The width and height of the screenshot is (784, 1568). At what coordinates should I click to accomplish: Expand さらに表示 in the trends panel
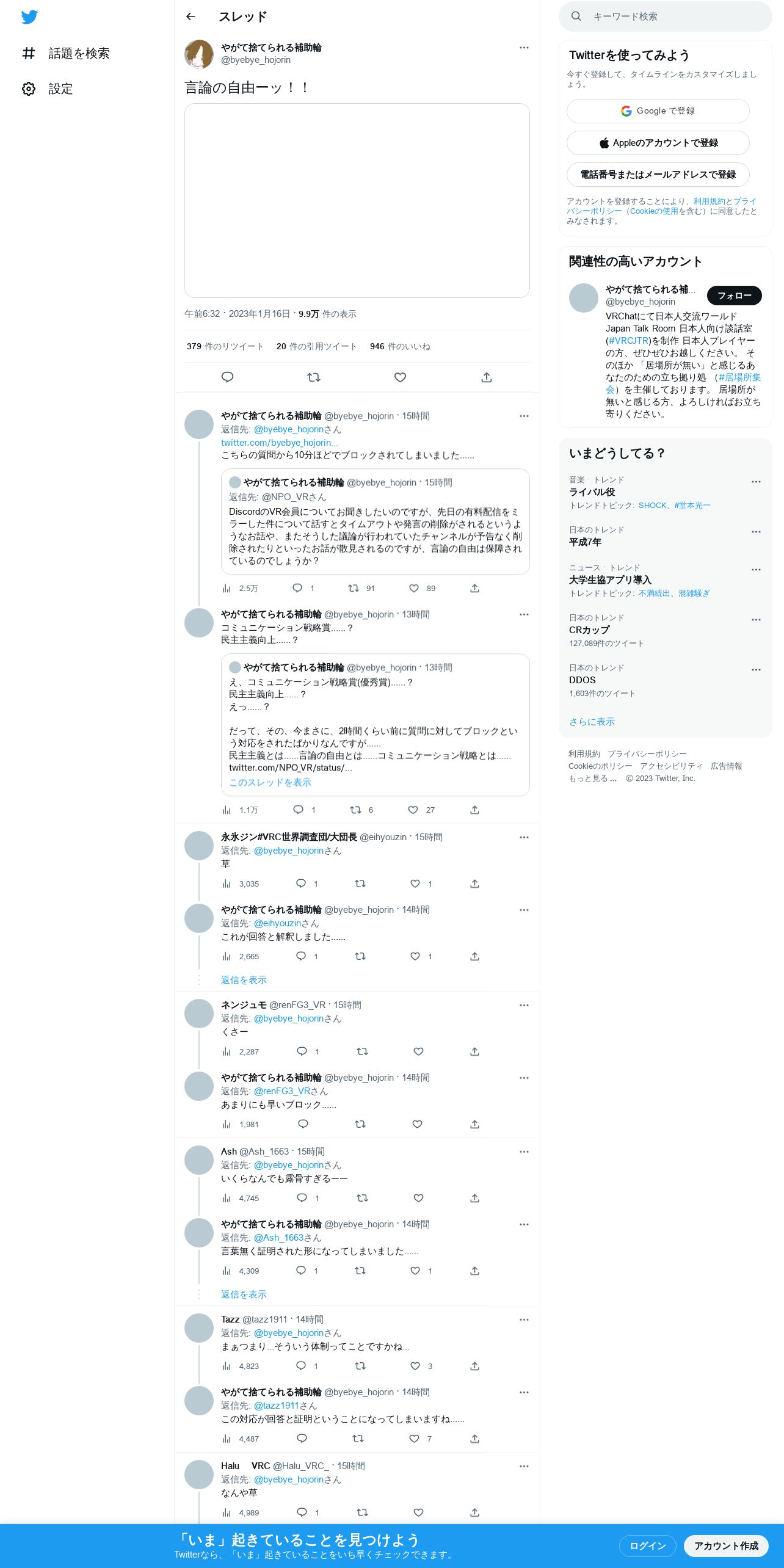pos(592,721)
